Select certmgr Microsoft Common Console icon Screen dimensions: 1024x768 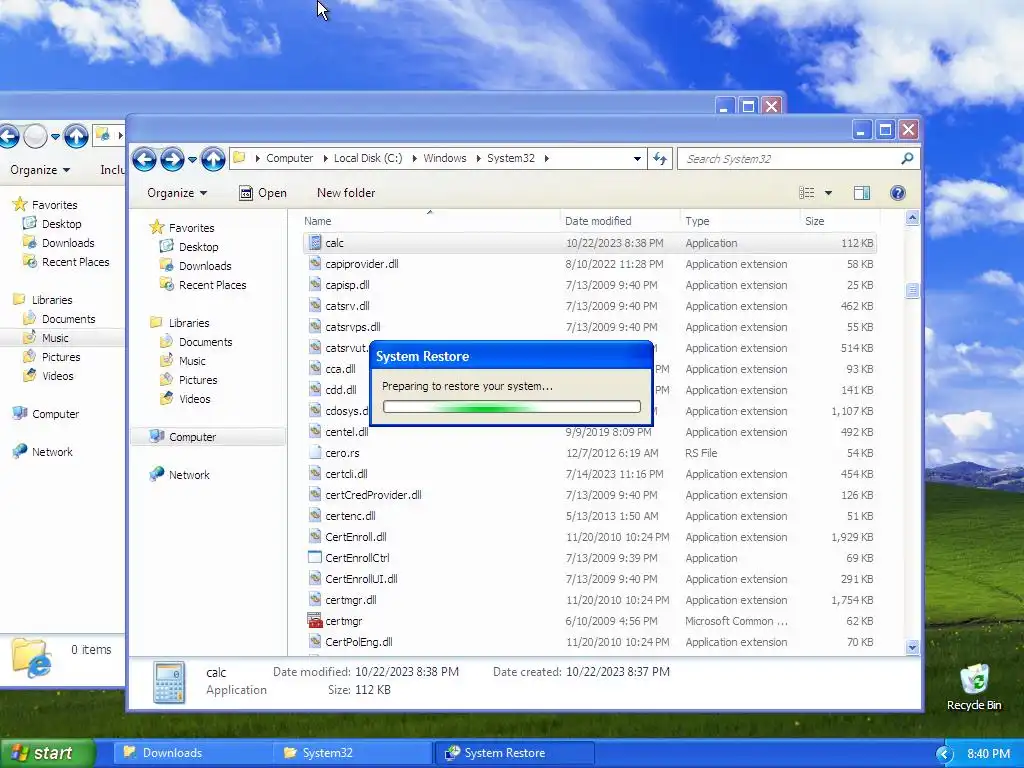pos(315,621)
